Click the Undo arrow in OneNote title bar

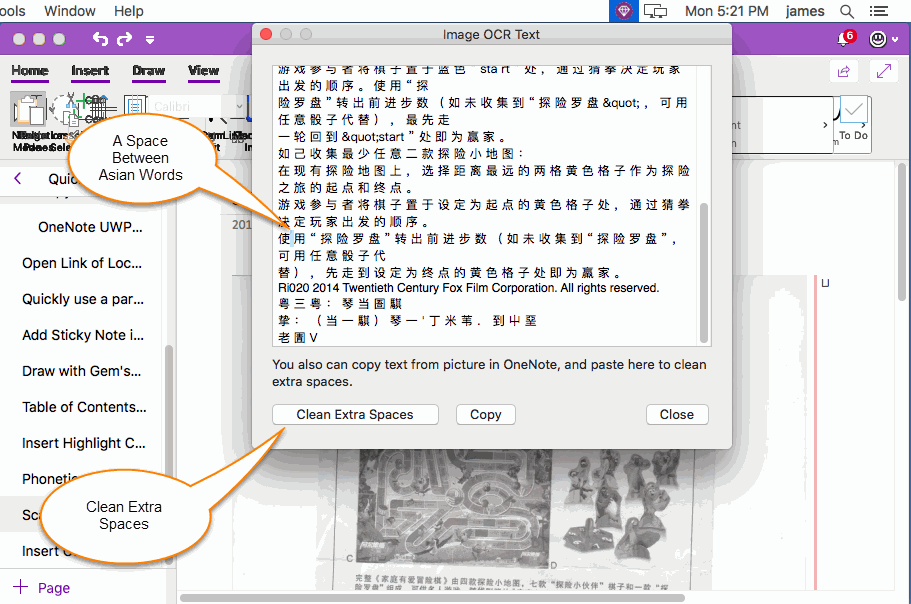click(x=100, y=39)
